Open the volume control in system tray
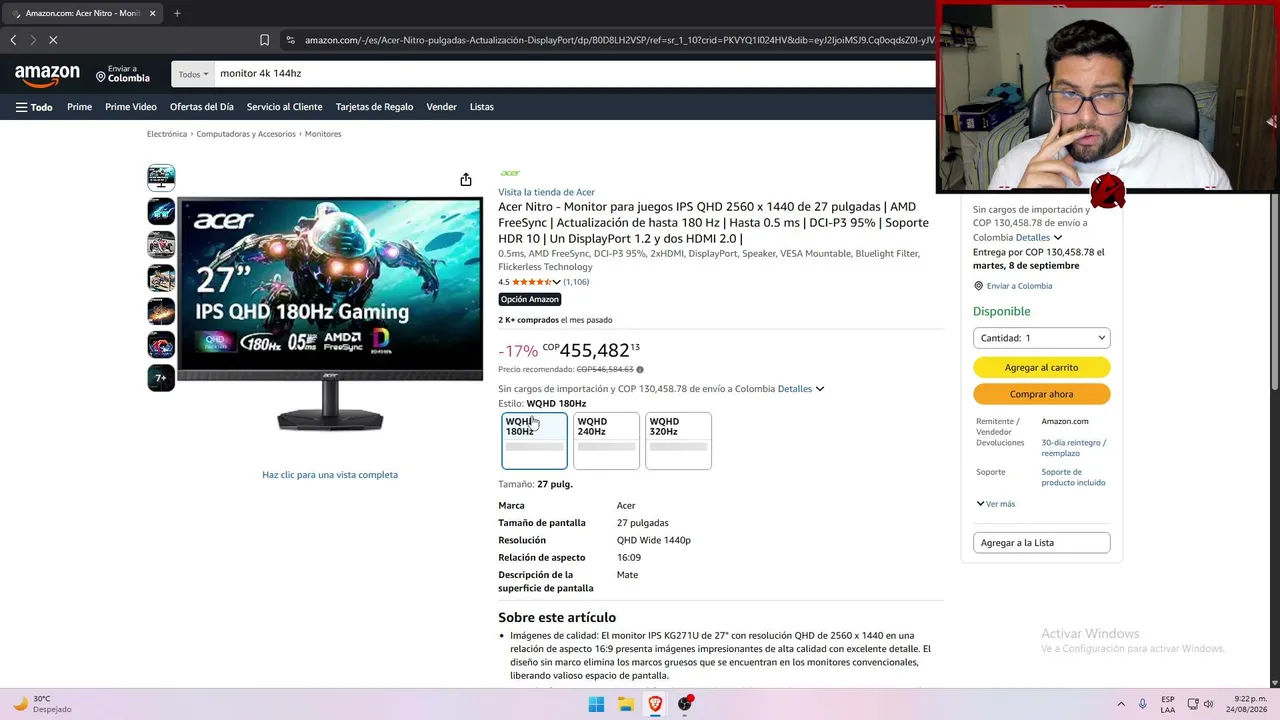The width and height of the screenshot is (1280, 720). pos(1208,704)
